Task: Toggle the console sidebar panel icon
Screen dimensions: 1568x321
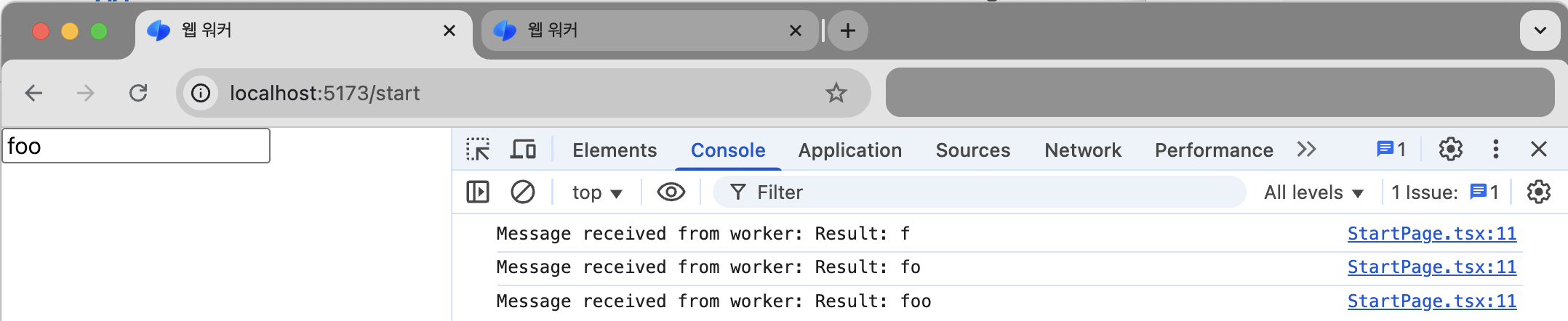Action: (x=478, y=192)
